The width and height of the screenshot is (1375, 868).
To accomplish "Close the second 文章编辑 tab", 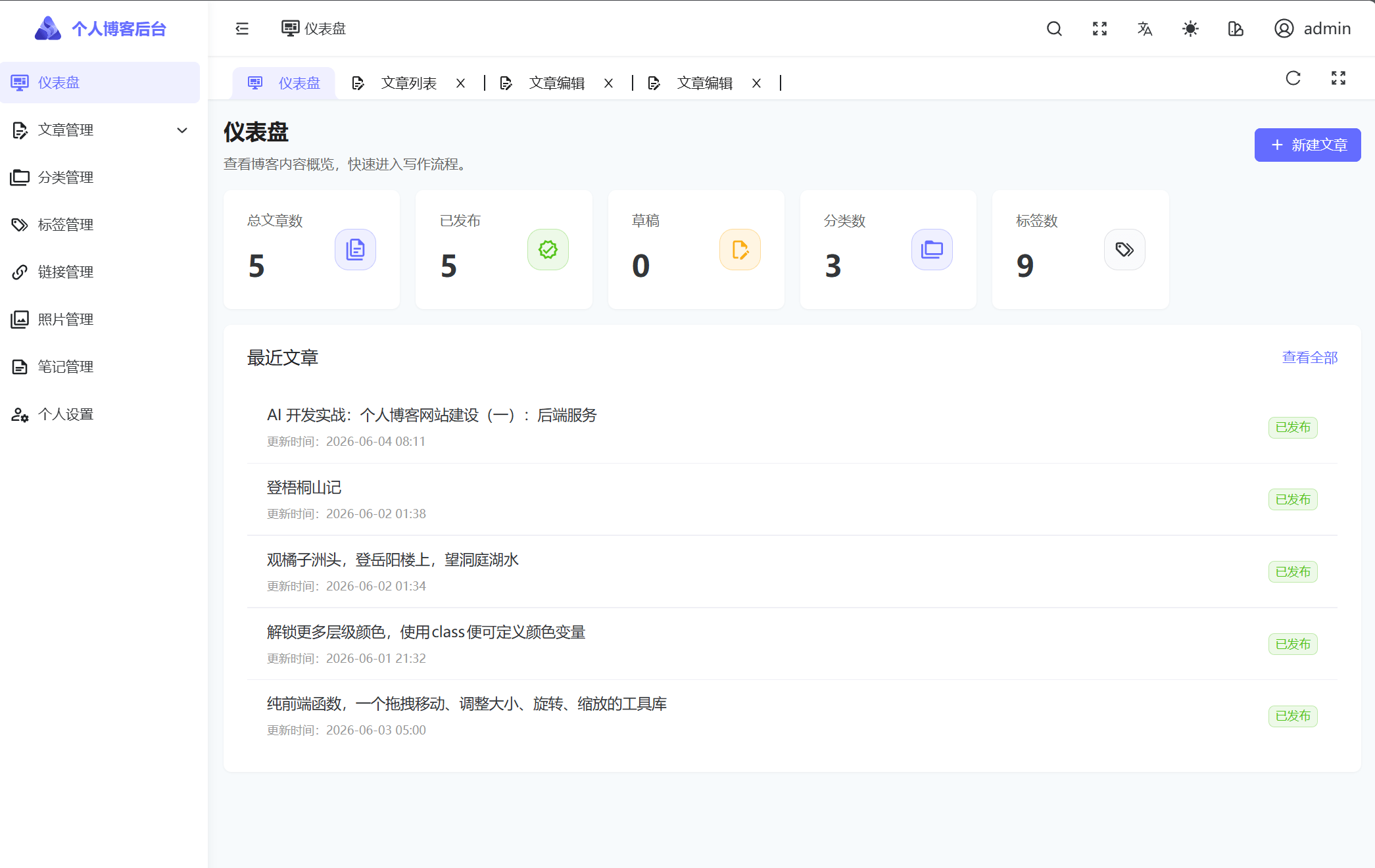I will pyautogui.click(x=757, y=83).
